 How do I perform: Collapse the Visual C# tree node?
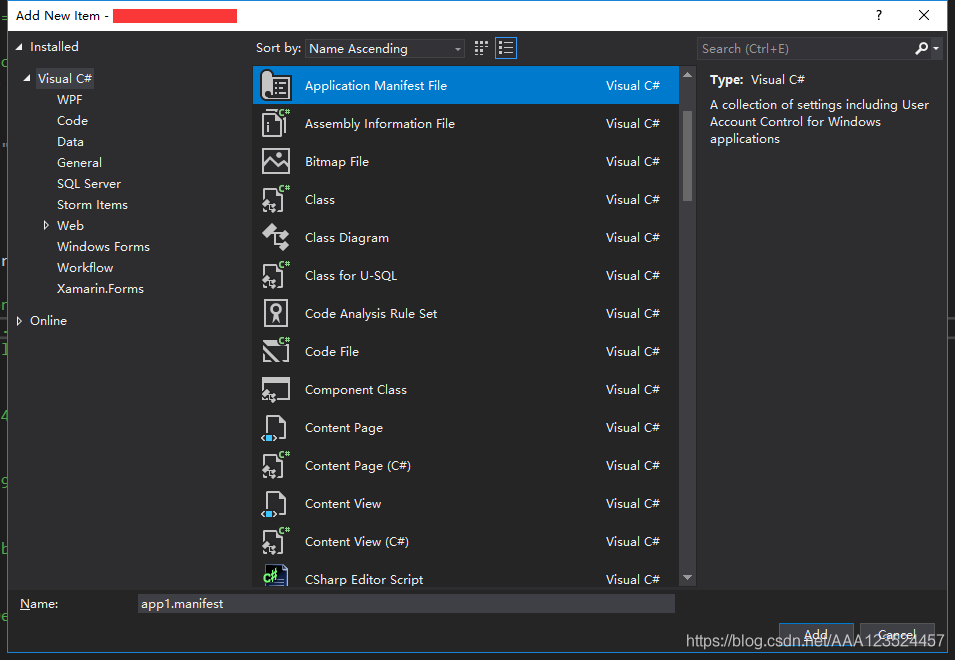point(27,78)
